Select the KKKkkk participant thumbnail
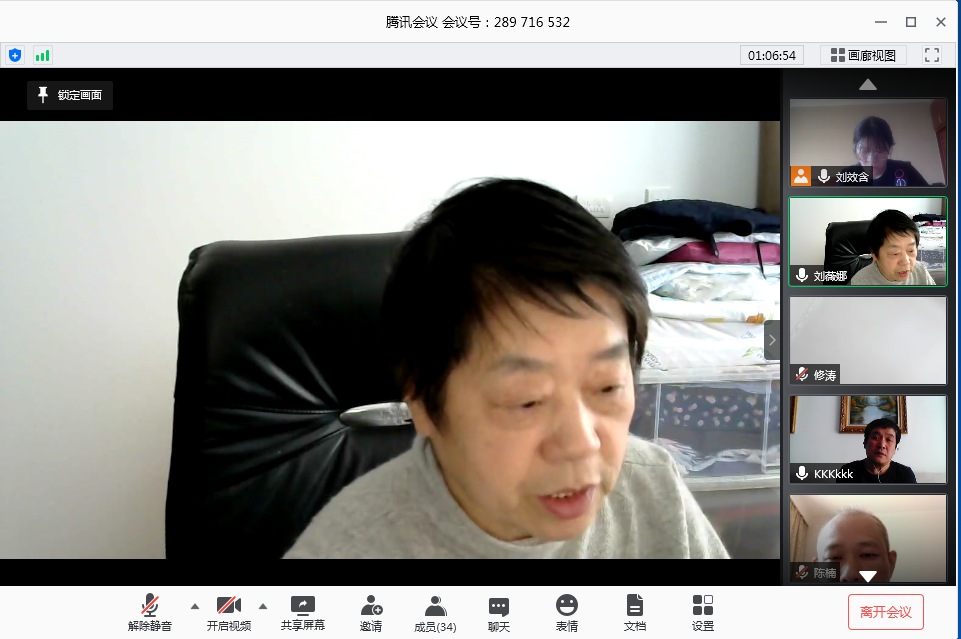Viewport: 961px width, 639px height. 867,439
